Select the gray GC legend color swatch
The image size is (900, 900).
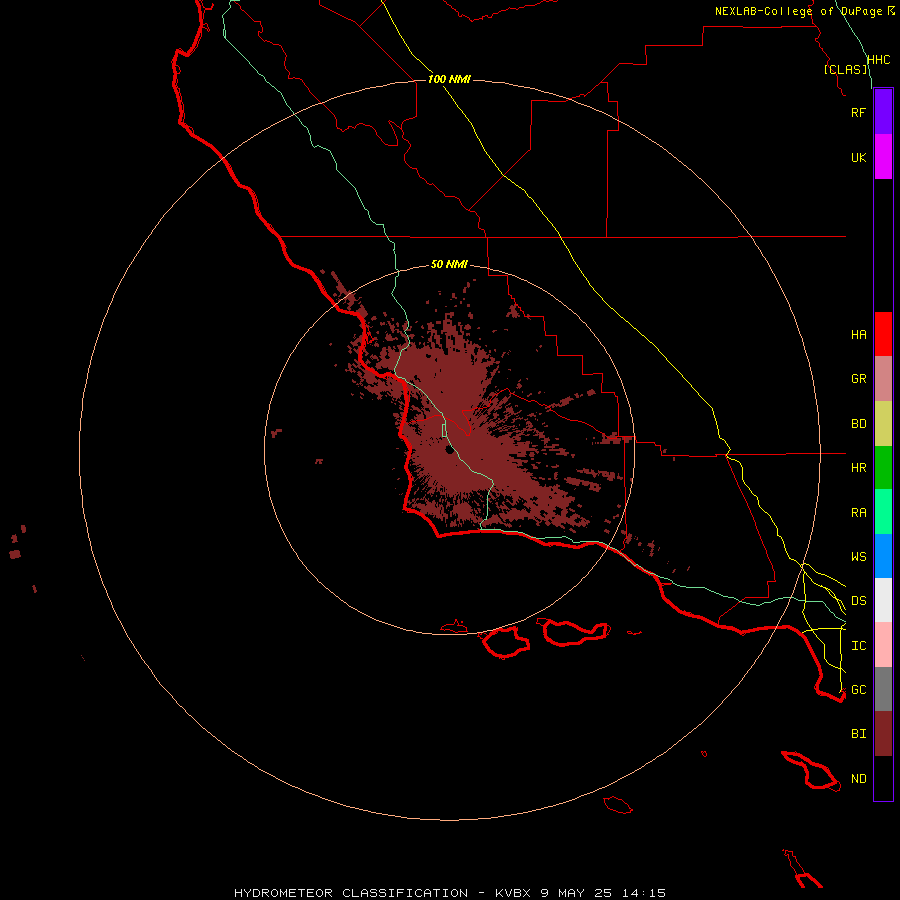pos(883,689)
